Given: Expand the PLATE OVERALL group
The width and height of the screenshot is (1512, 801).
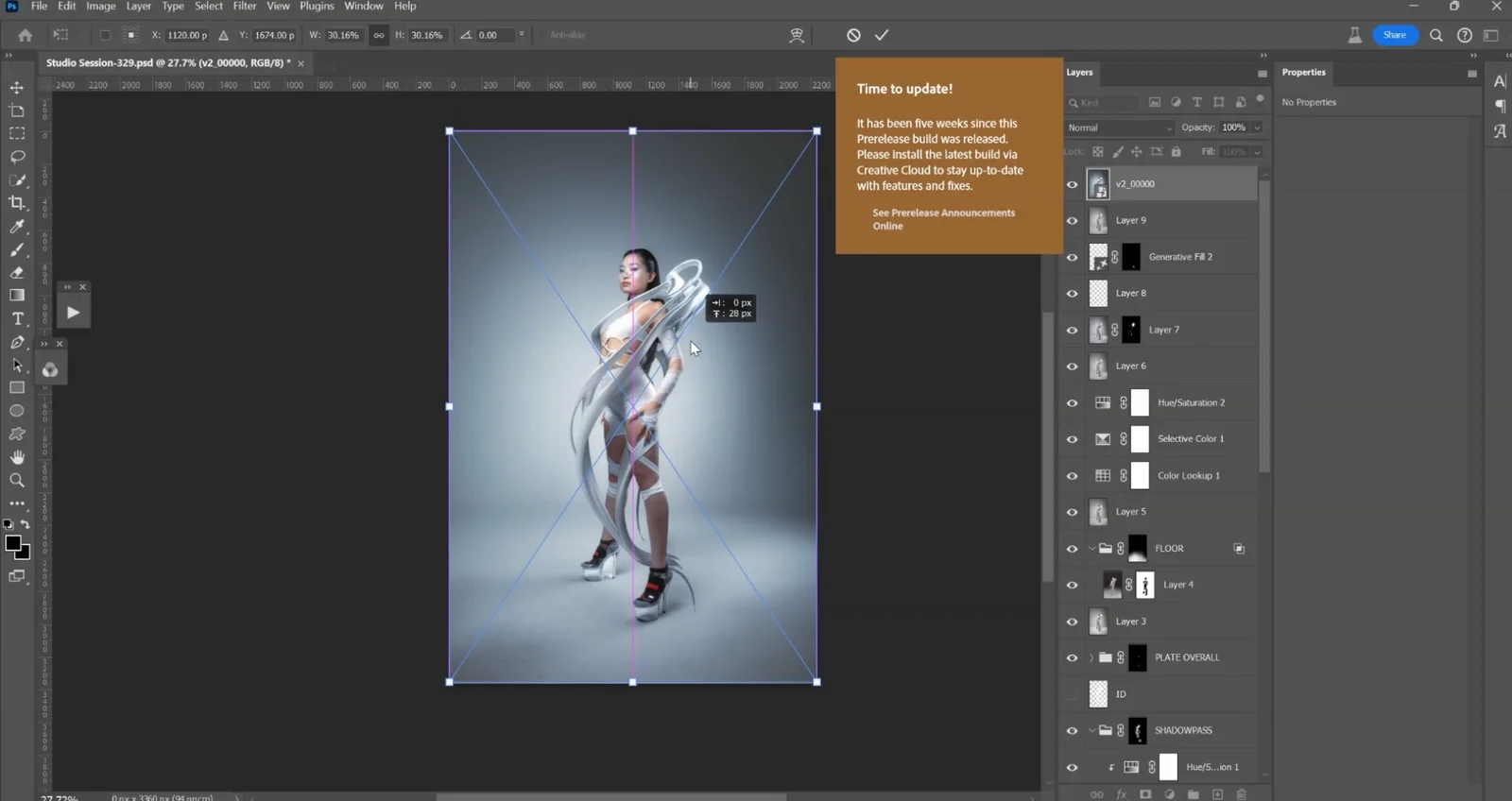Looking at the screenshot, I should 1091,657.
